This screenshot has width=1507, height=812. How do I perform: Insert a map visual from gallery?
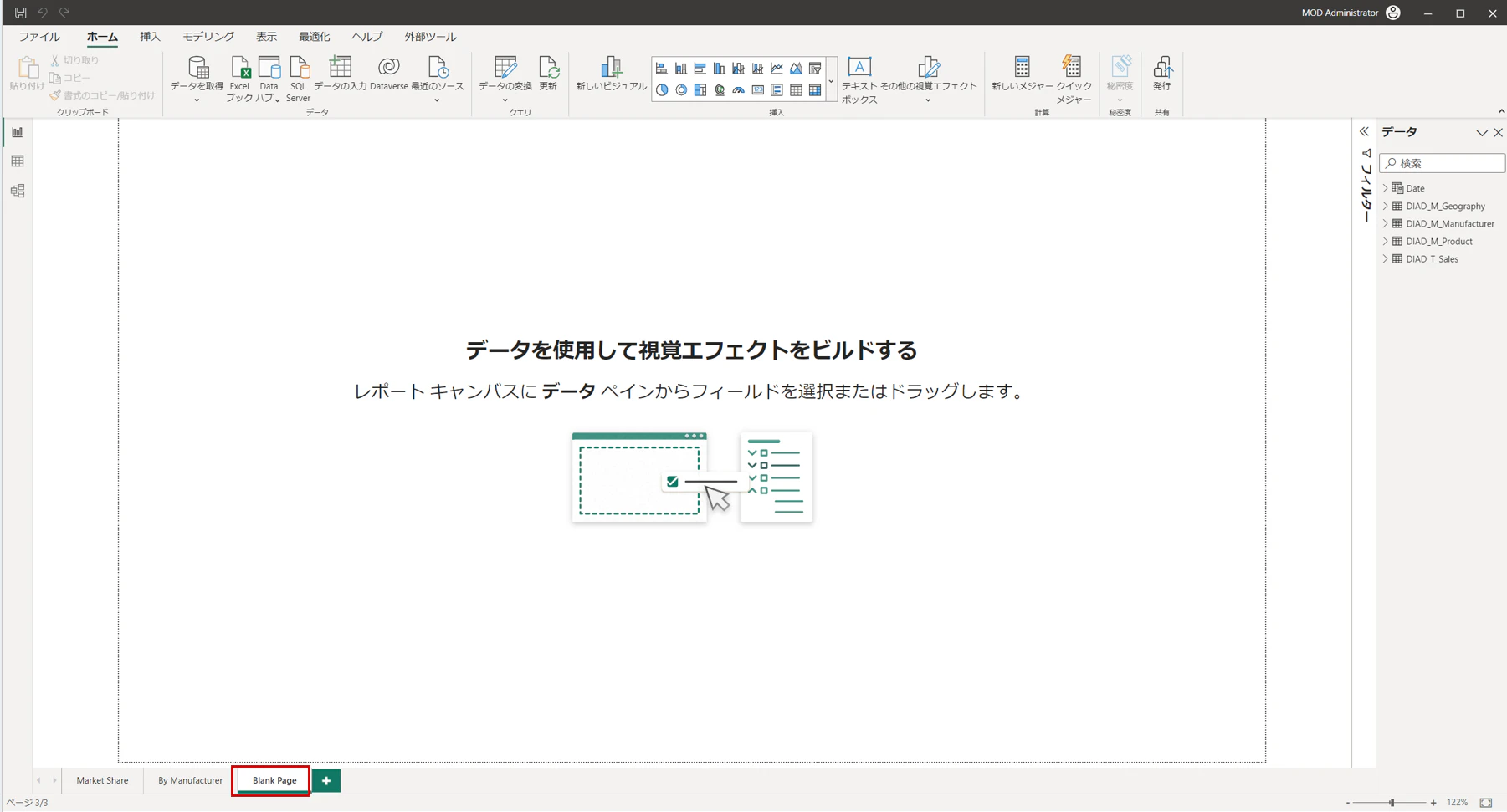(720, 89)
